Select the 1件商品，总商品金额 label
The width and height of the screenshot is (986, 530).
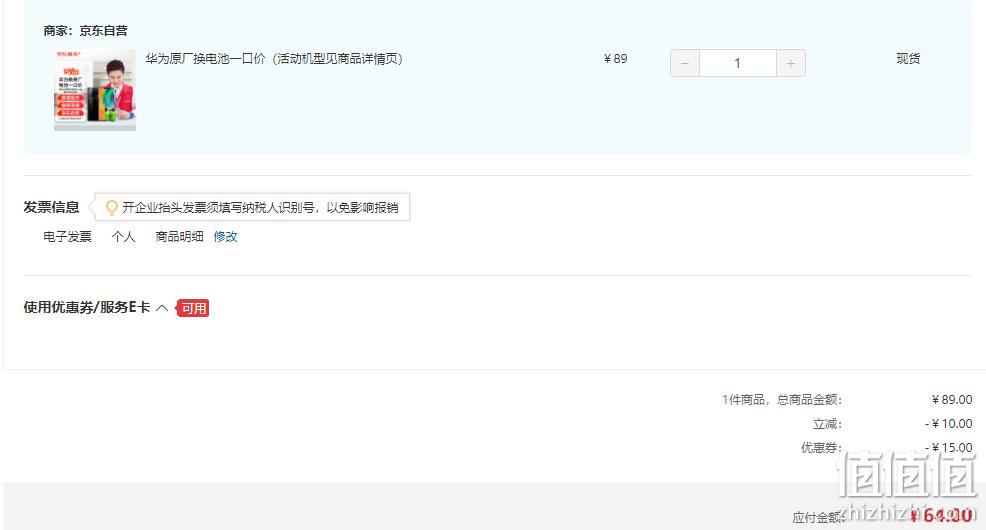[782, 399]
